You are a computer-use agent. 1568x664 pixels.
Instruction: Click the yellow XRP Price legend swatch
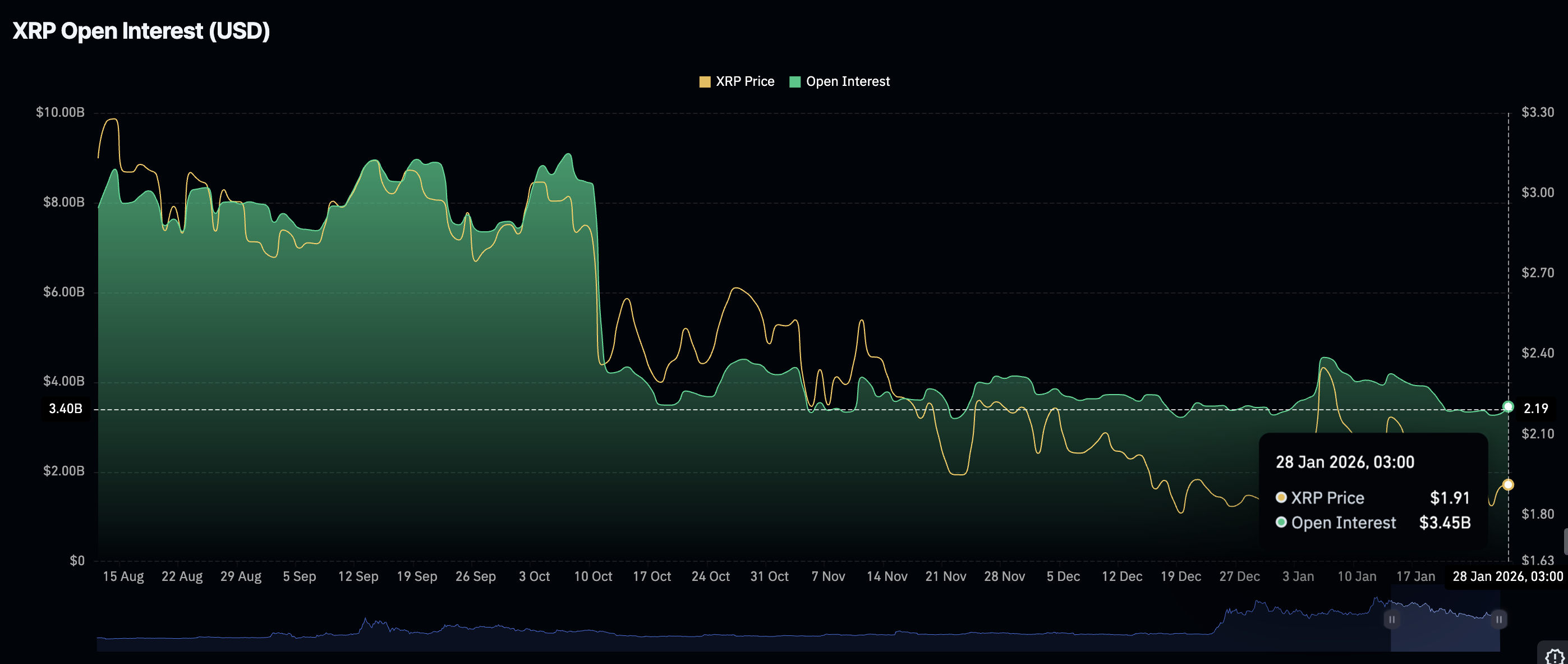coord(704,83)
